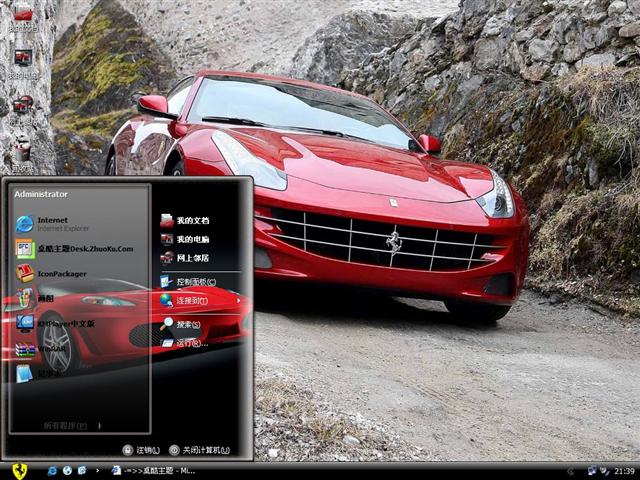This screenshot has width=640, height=480.
Task: Open 我的文档 in the Start menu
Action: point(185,220)
